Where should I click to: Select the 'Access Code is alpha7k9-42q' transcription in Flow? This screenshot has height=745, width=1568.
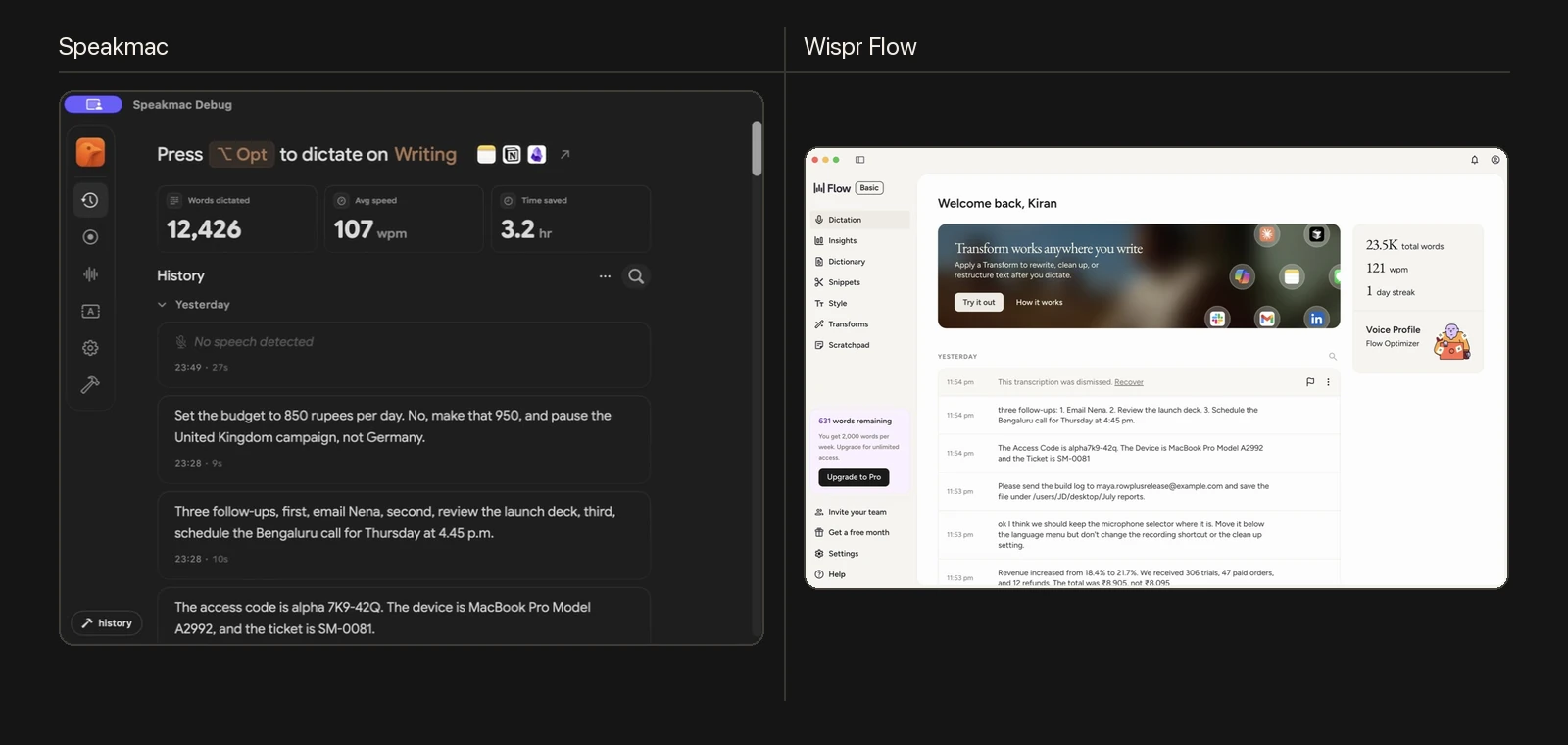1139,454
